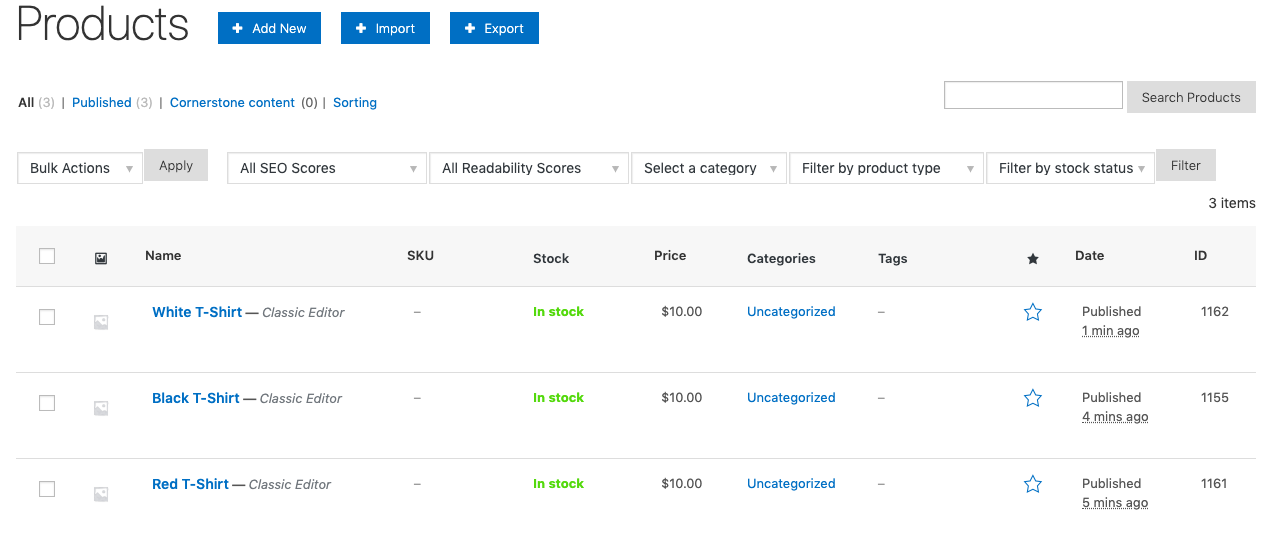The height and width of the screenshot is (539, 1264).
Task: Tick the Red T-Shirt checkbox
Action: 47,489
